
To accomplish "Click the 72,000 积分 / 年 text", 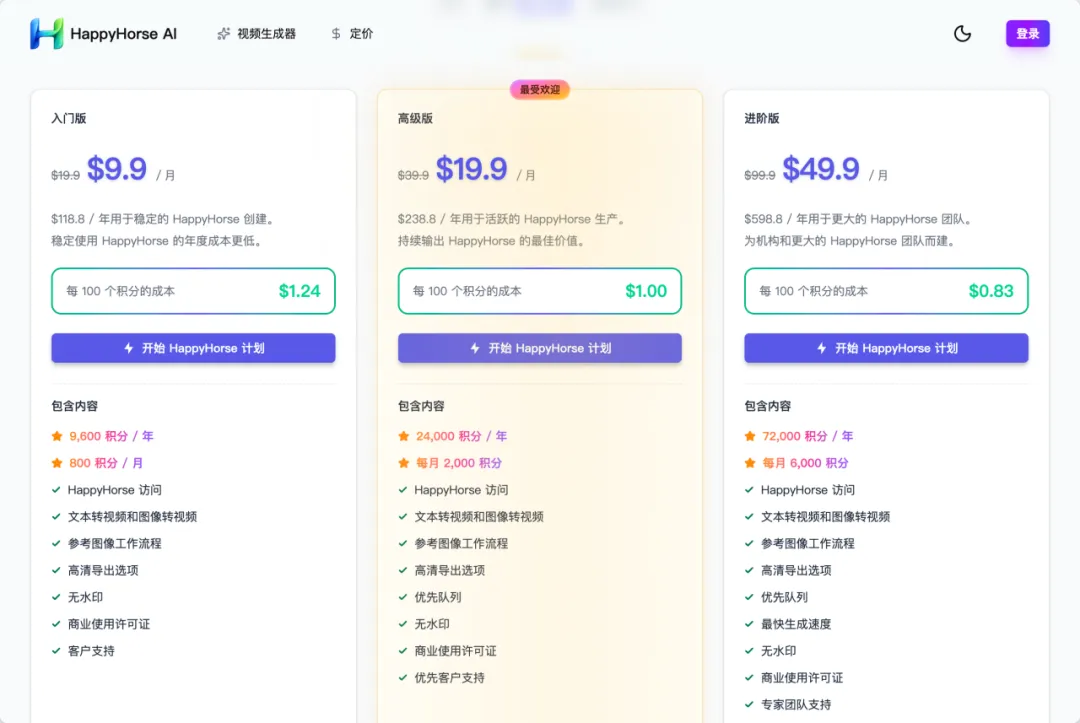I will click(x=808, y=436).
